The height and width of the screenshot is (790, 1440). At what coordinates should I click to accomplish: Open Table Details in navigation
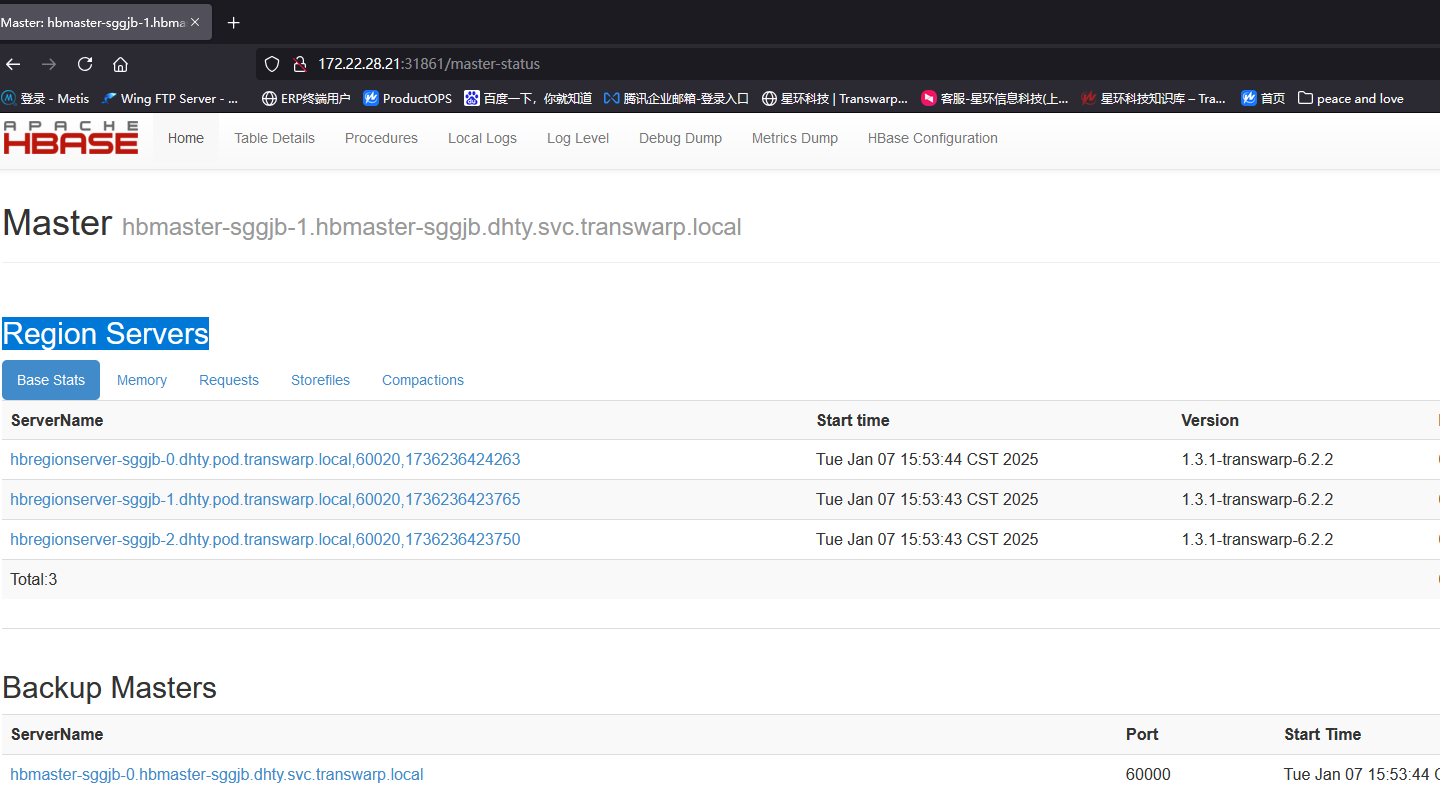click(274, 138)
